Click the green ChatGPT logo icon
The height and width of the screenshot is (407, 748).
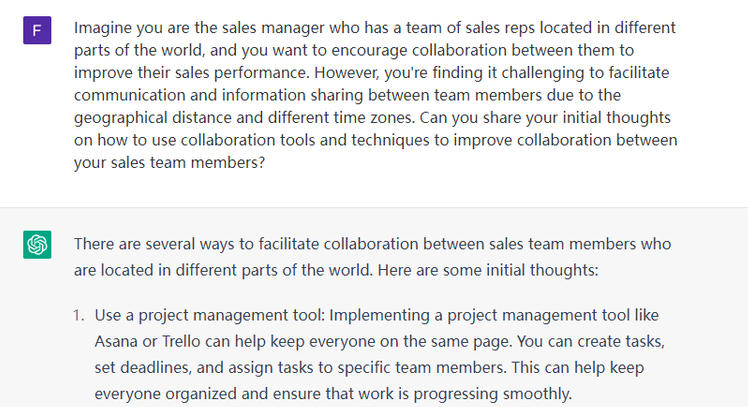click(x=37, y=245)
